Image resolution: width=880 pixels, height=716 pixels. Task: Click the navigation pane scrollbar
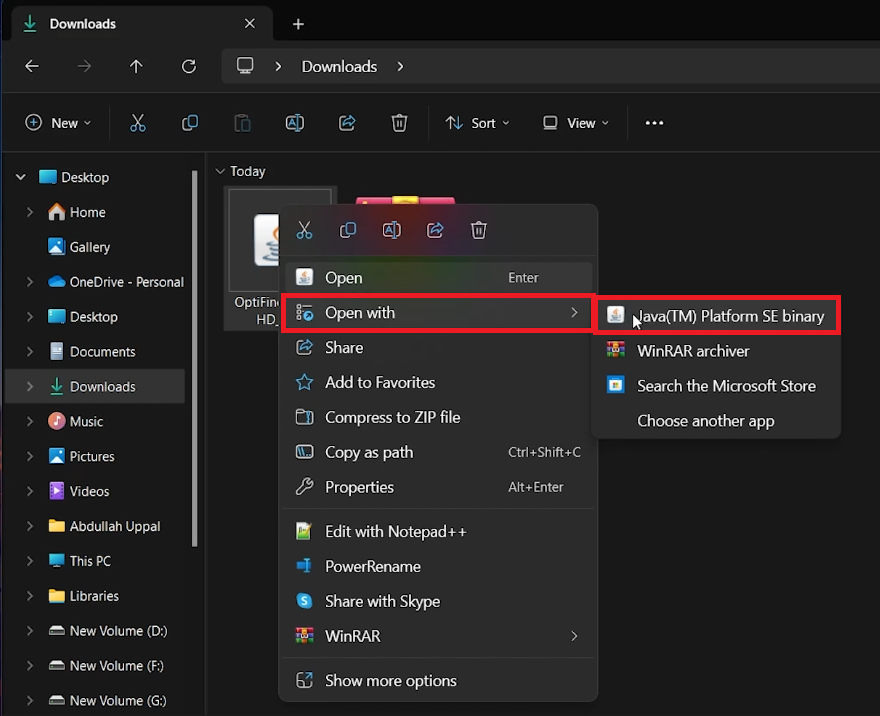[195, 358]
